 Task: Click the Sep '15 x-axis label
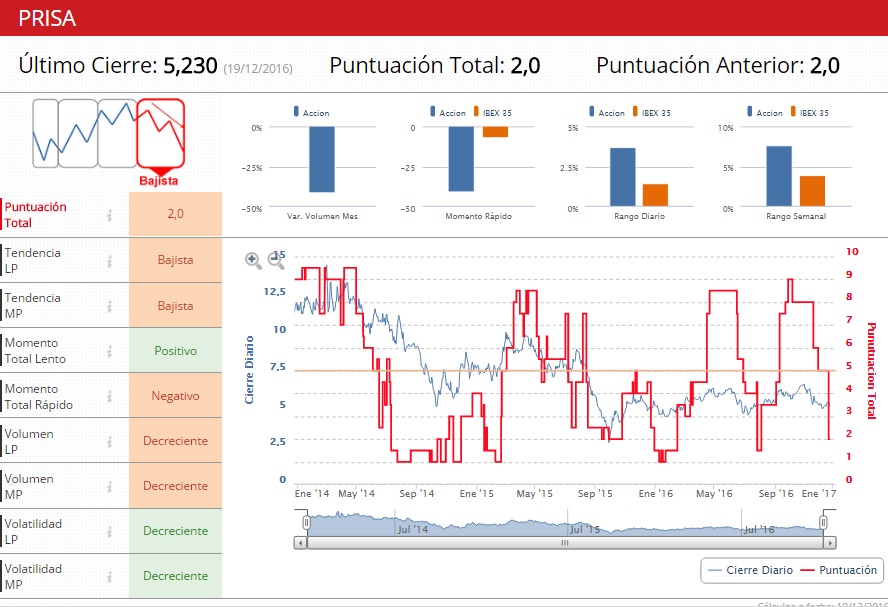coord(595,494)
